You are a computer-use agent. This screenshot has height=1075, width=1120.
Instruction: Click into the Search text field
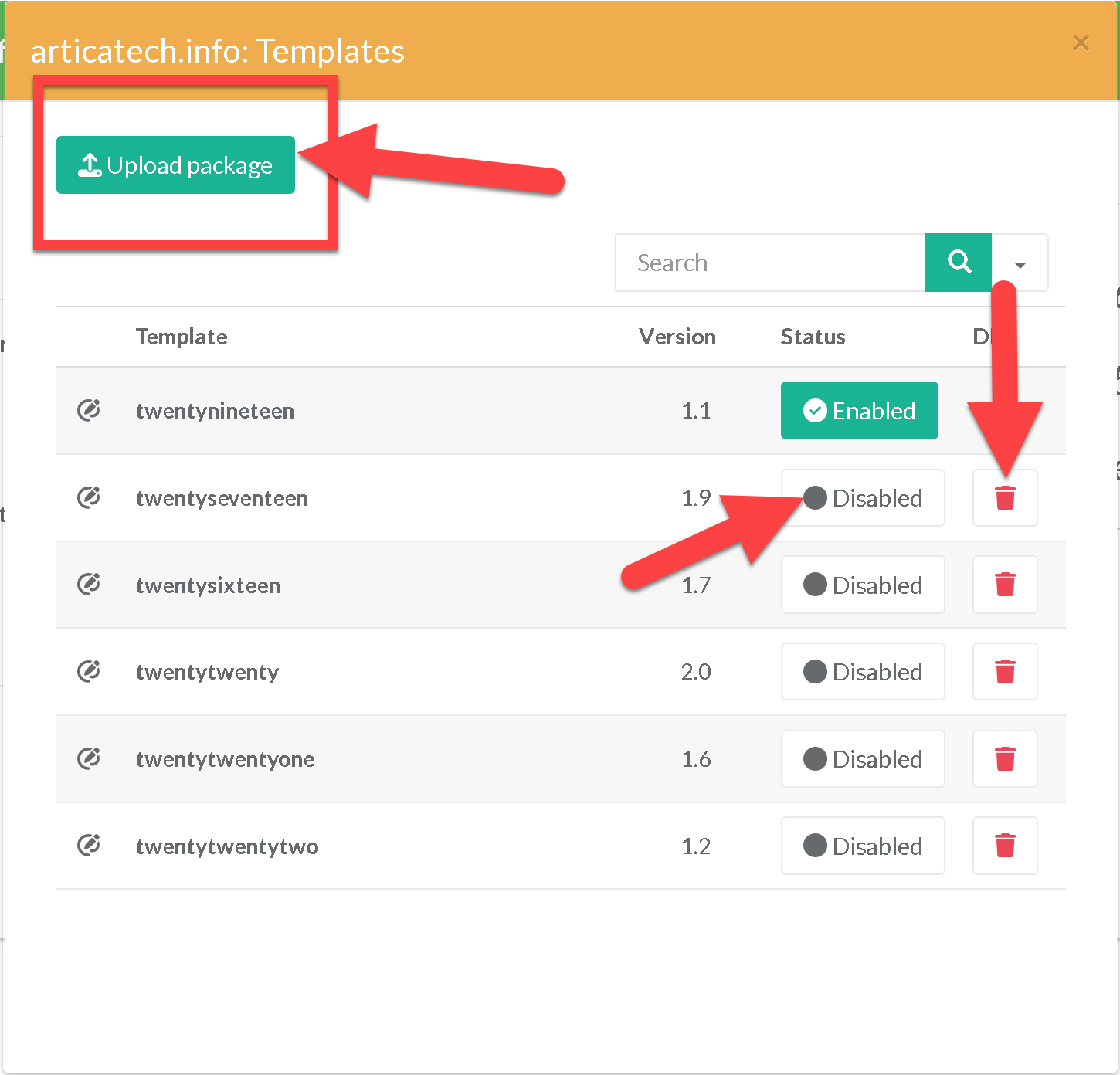pos(770,263)
